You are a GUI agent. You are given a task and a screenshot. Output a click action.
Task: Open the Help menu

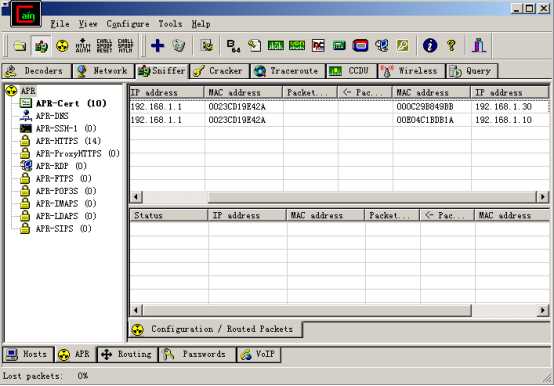(x=201, y=24)
